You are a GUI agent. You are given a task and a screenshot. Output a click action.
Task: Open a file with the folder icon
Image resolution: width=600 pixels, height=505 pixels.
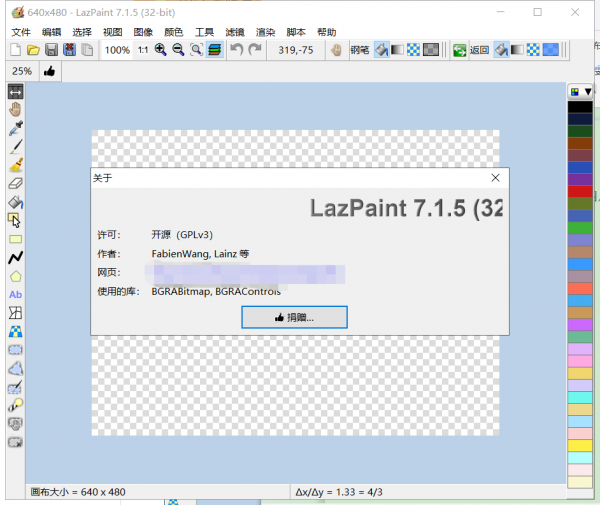pyautogui.click(x=33, y=50)
